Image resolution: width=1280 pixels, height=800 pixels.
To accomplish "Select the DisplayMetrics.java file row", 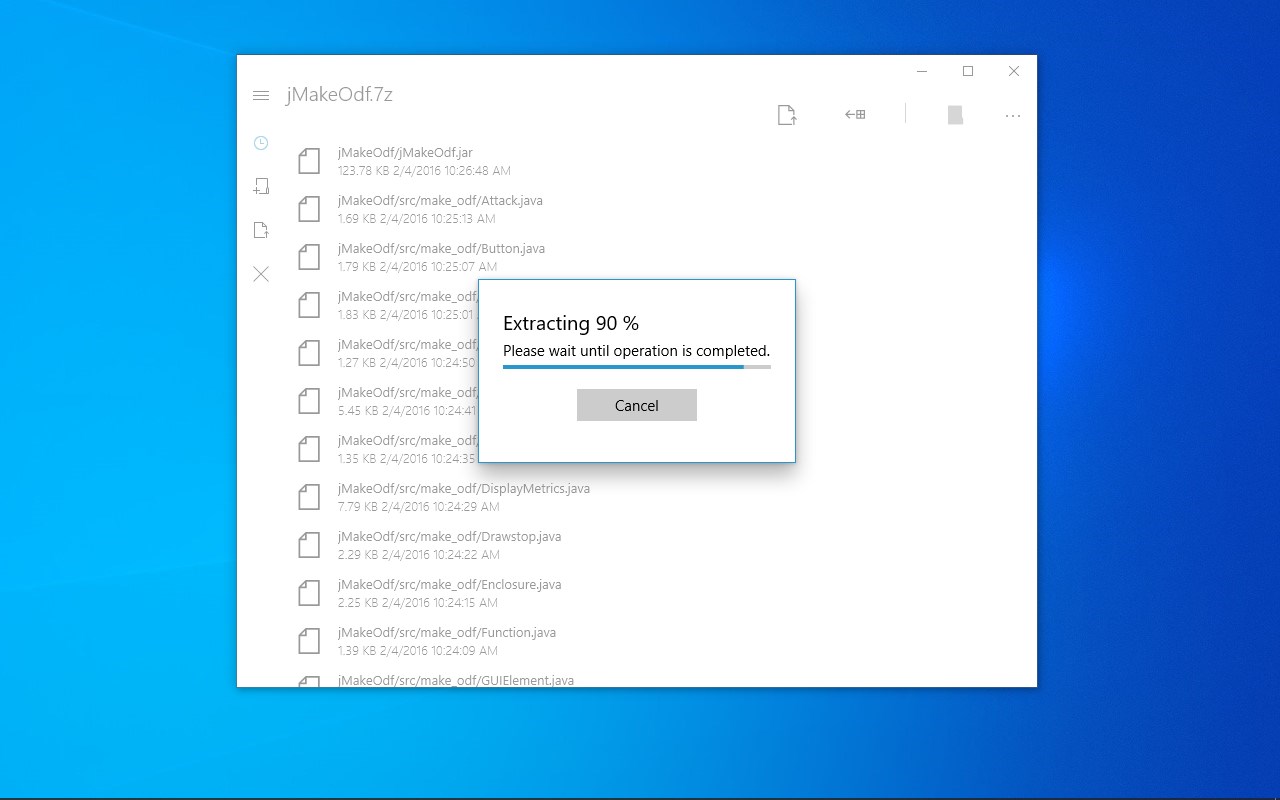I will click(x=660, y=497).
